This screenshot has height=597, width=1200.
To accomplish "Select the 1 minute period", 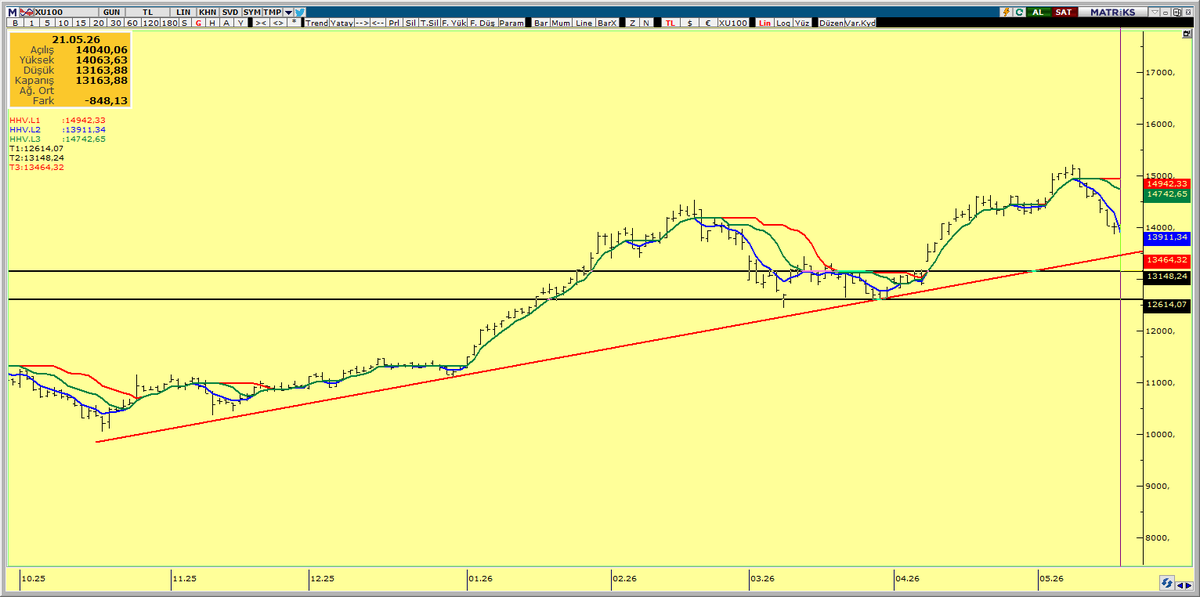I will tap(32, 23).
